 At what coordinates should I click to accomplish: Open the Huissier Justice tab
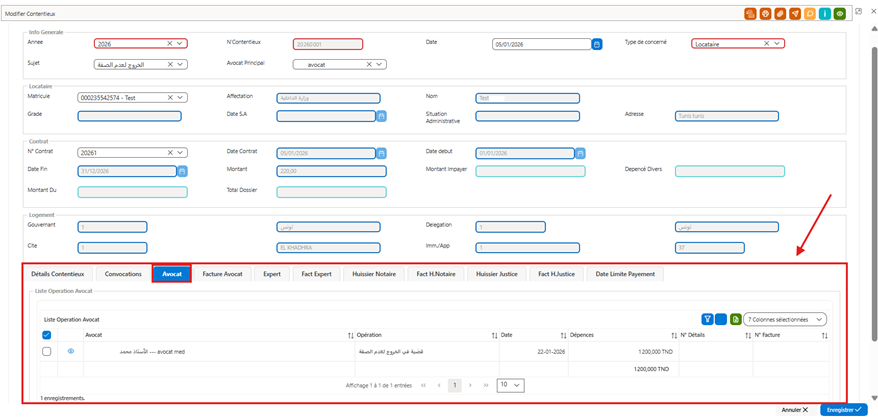(496, 274)
